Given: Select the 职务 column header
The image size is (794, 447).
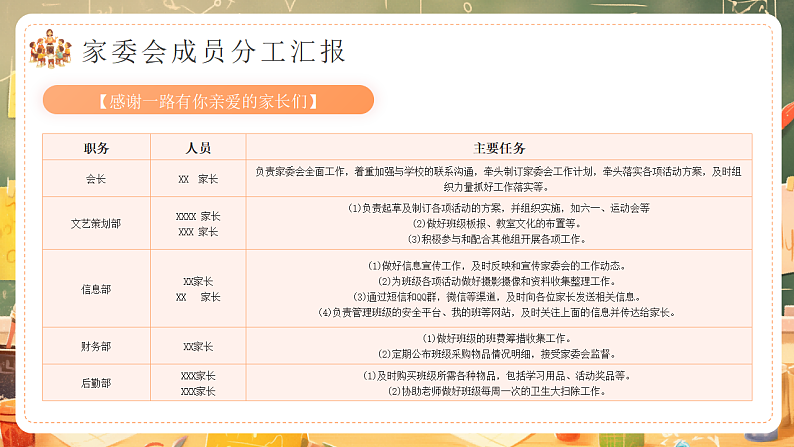Looking at the screenshot, I should [x=96, y=148].
